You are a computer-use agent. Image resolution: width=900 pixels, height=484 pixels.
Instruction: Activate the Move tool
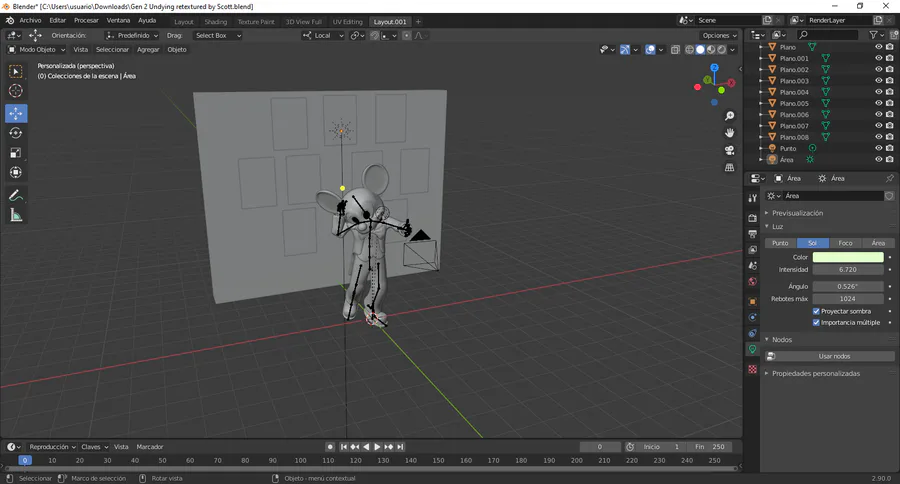[x=16, y=113]
